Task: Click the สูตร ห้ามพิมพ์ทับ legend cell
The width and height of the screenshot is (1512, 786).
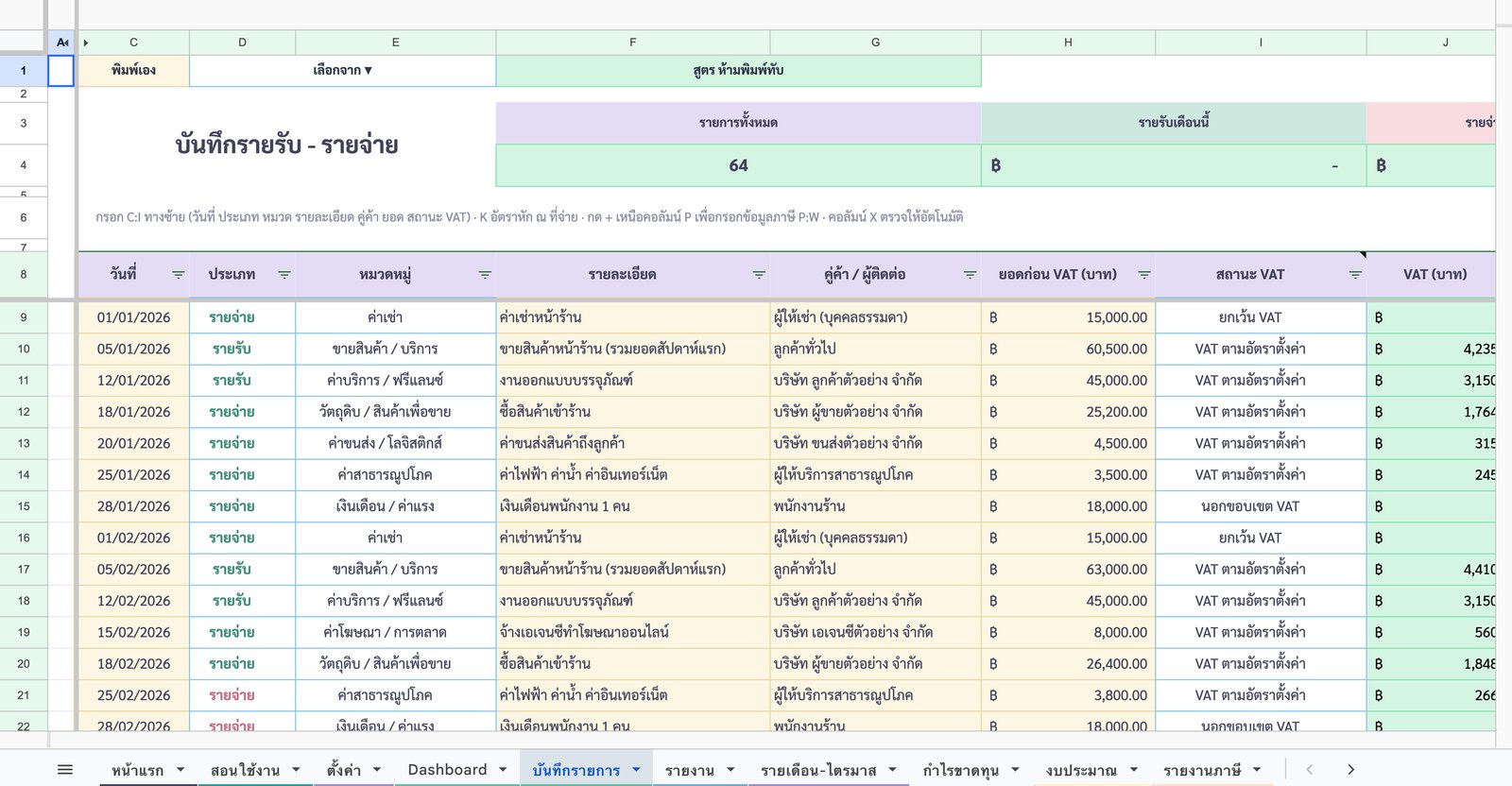Action: 738,71
